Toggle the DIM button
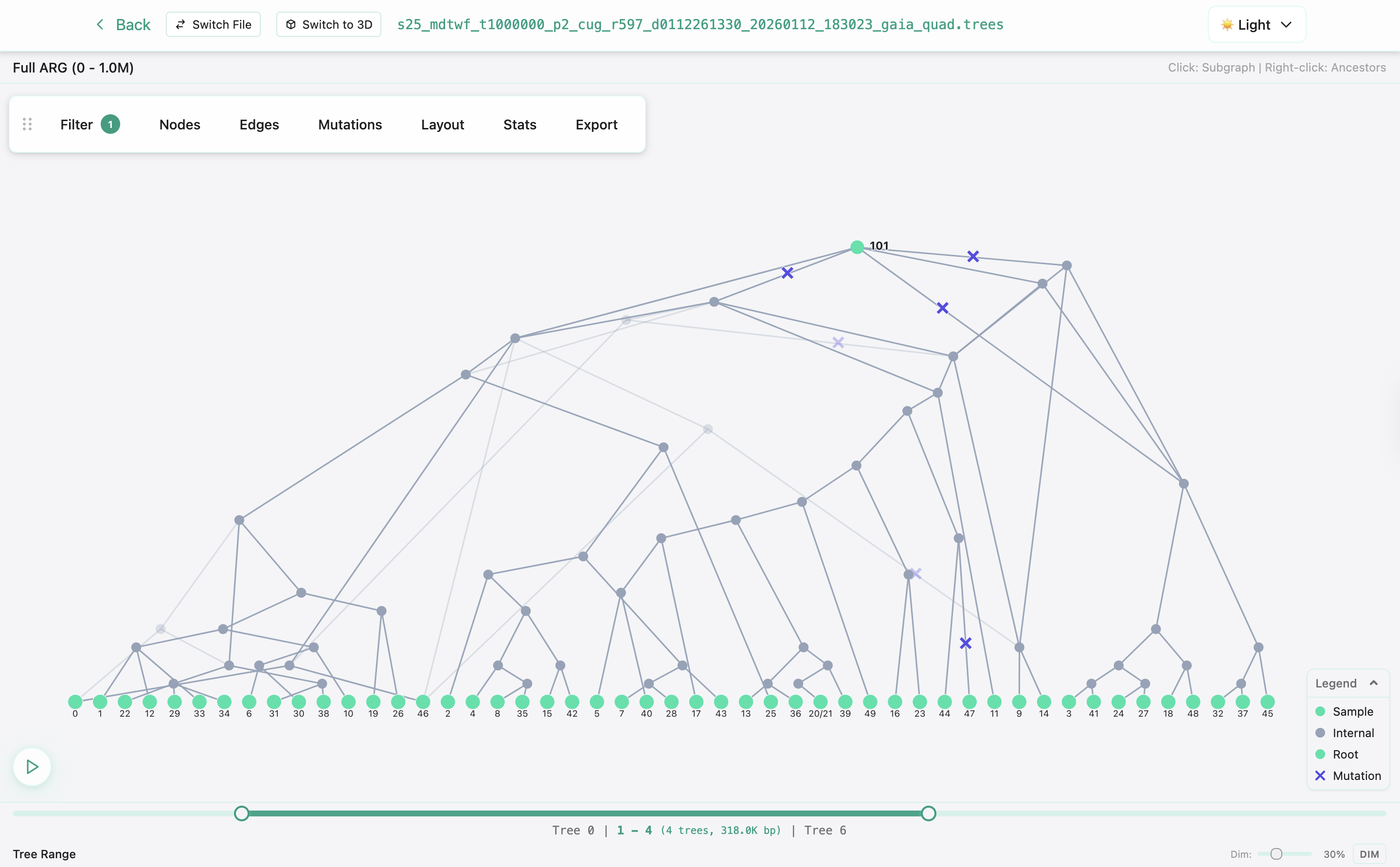The height and width of the screenshot is (867, 1400). (x=1369, y=854)
